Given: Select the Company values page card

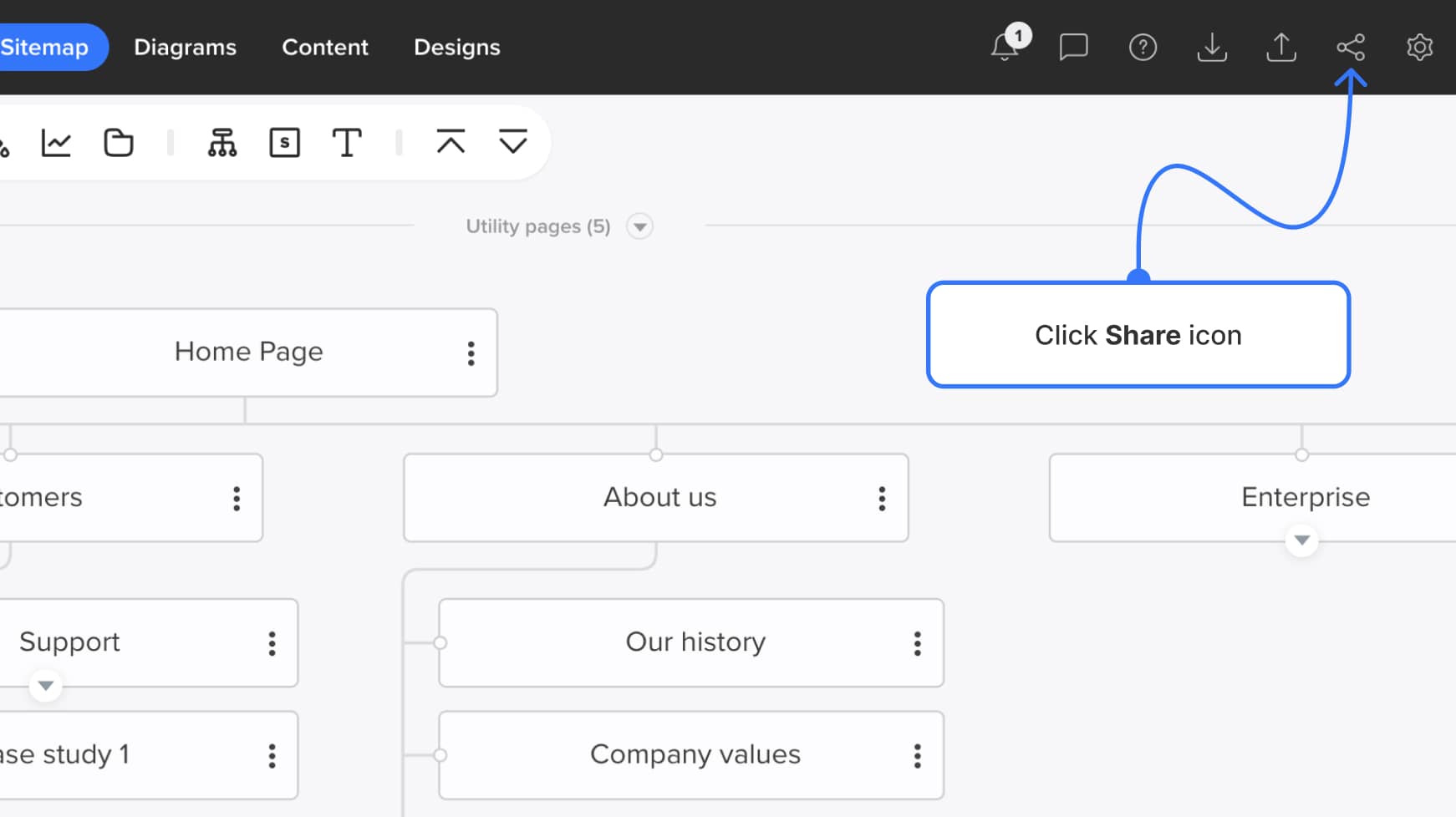Looking at the screenshot, I should point(691,755).
